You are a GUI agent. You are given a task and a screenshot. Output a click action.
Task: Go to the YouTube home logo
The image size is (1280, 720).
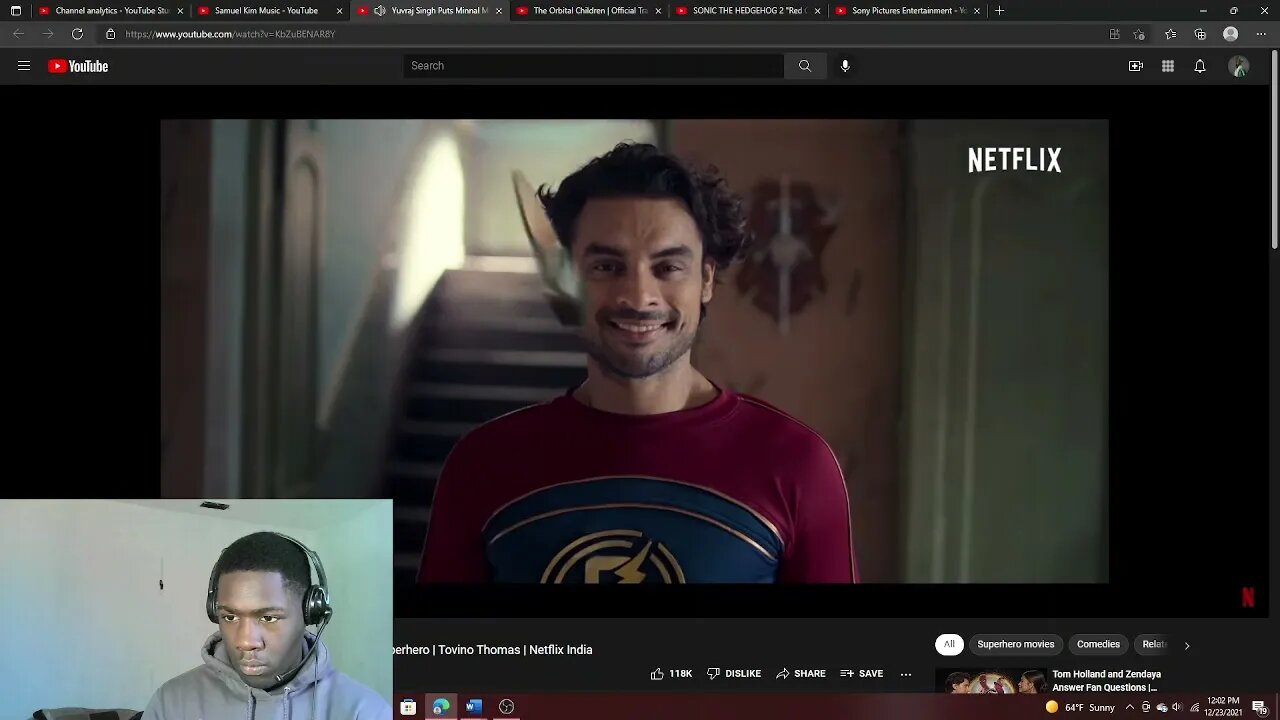[x=78, y=66]
